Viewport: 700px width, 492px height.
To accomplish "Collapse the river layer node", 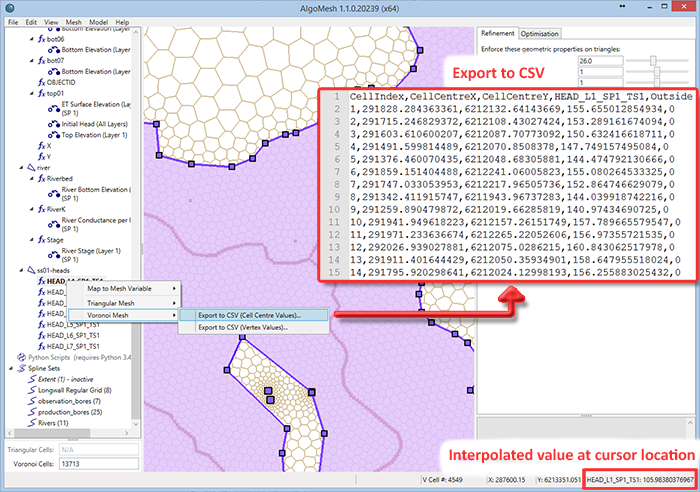I will pyautogui.click(x=21, y=167).
